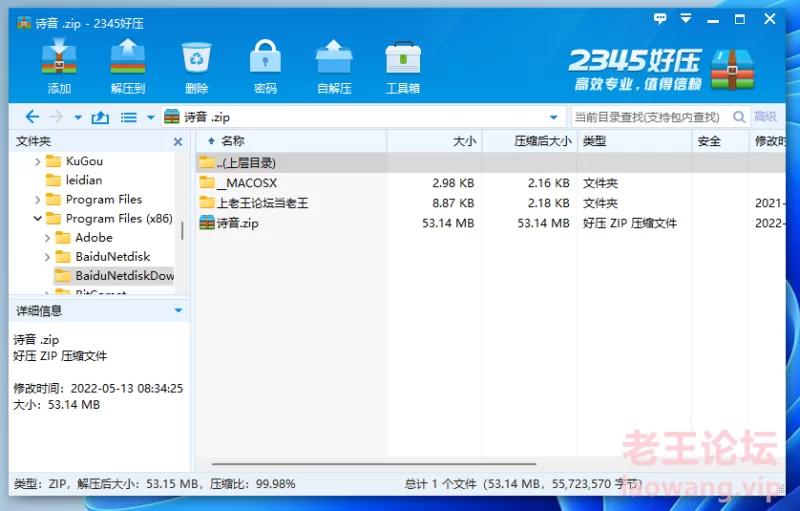Open the title bar main menu triangle
The image size is (800, 511).
pyautogui.click(x=686, y=18)
